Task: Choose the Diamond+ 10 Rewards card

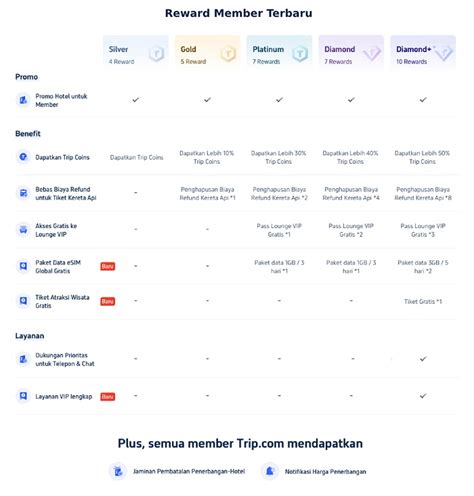Action: pyautogui.click(x=423, y=53)
